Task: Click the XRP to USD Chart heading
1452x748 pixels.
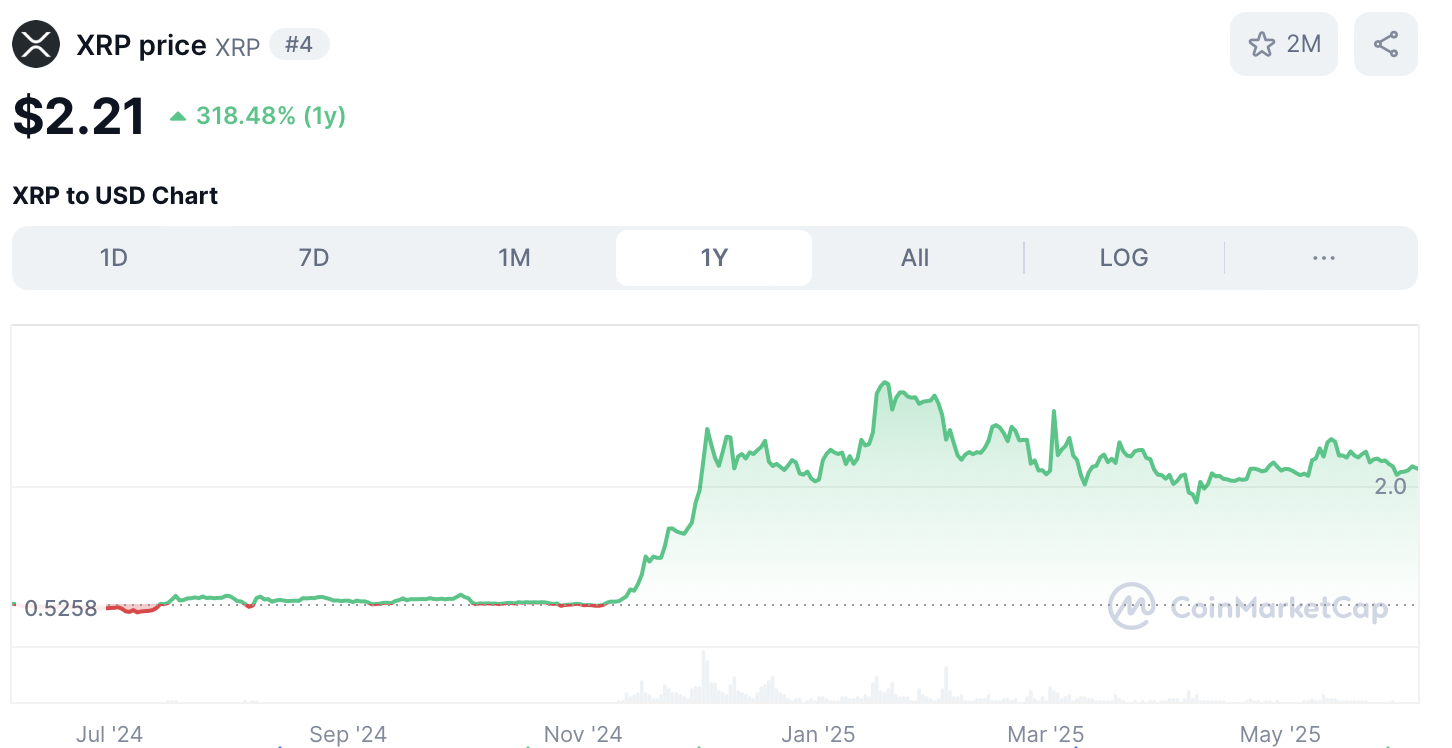Action: pyautogui.click(x=115, y=195)
